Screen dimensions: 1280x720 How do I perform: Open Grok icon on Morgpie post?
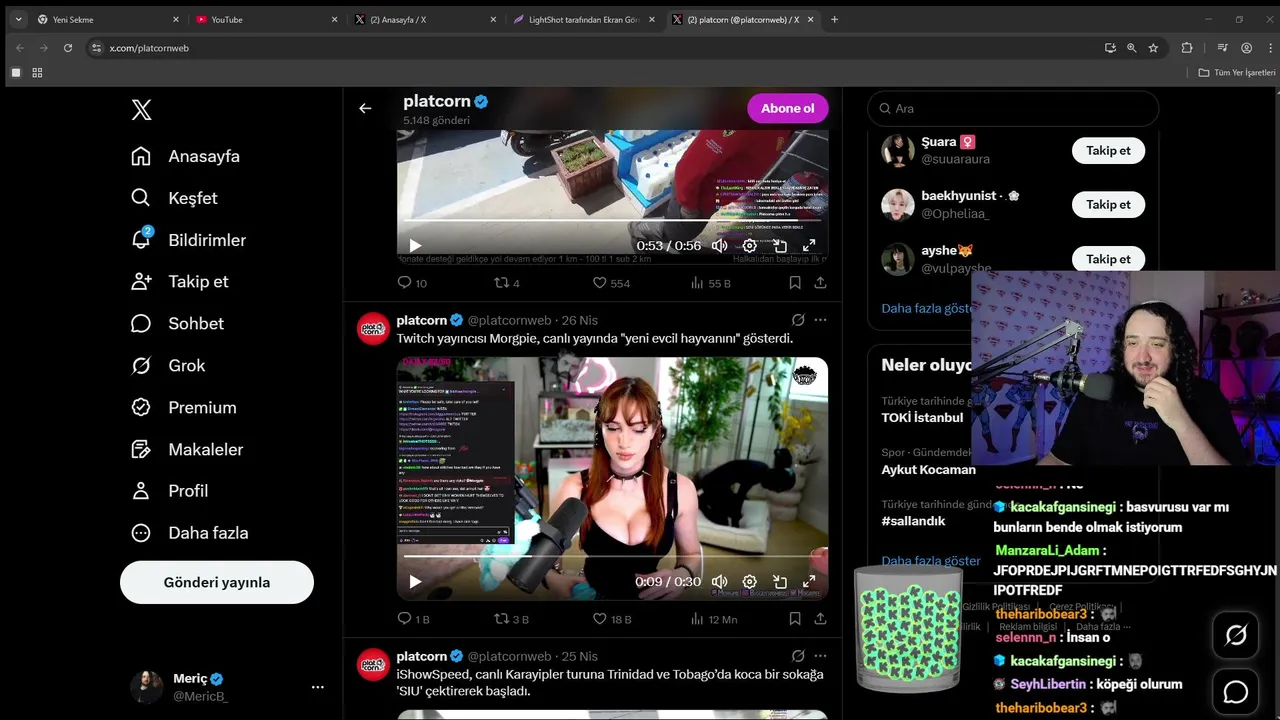coord(798,320)
